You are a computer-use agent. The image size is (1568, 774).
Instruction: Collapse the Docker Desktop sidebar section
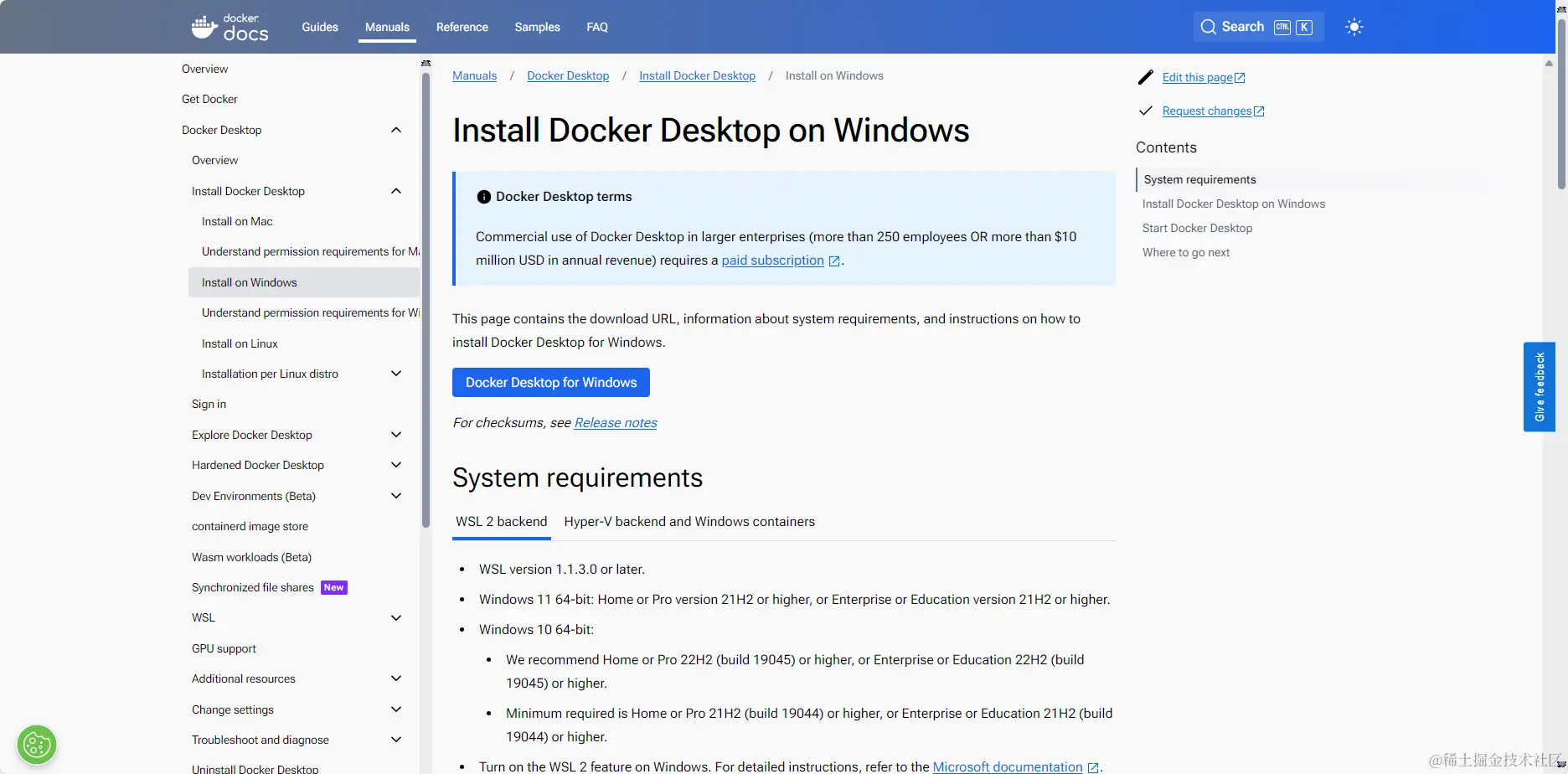(396, 130)
